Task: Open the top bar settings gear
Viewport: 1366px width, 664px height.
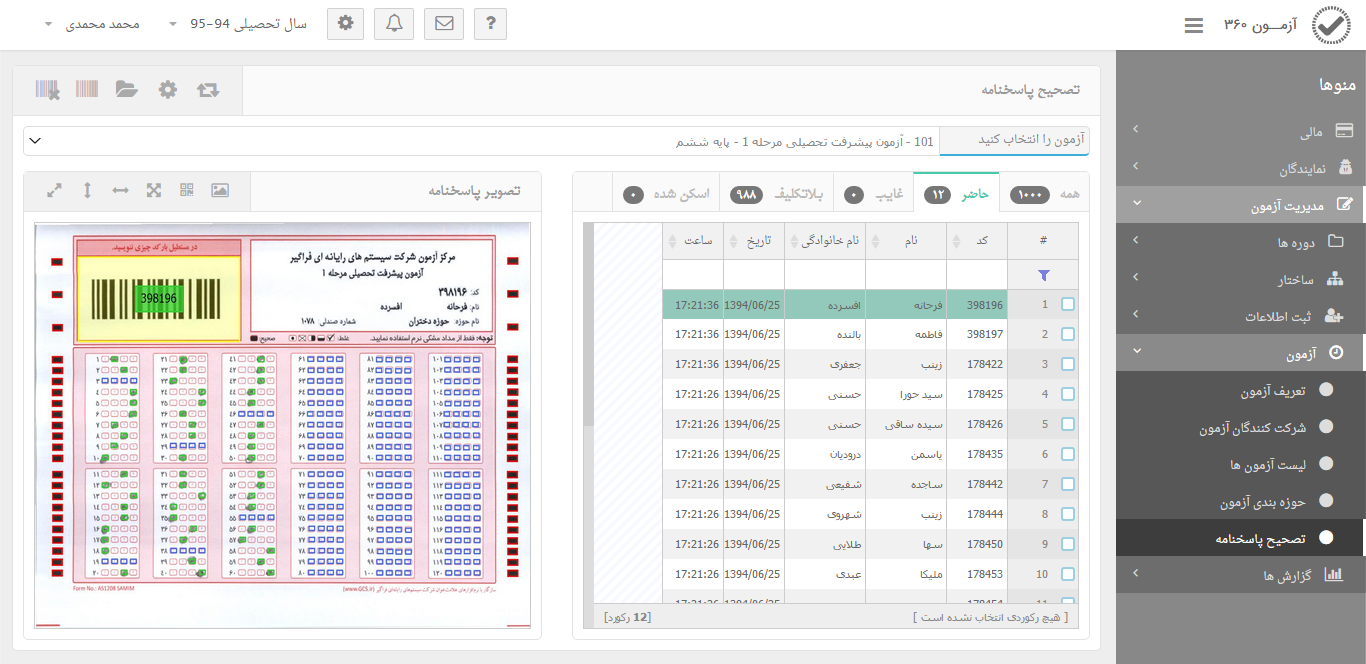Action: 346,24
